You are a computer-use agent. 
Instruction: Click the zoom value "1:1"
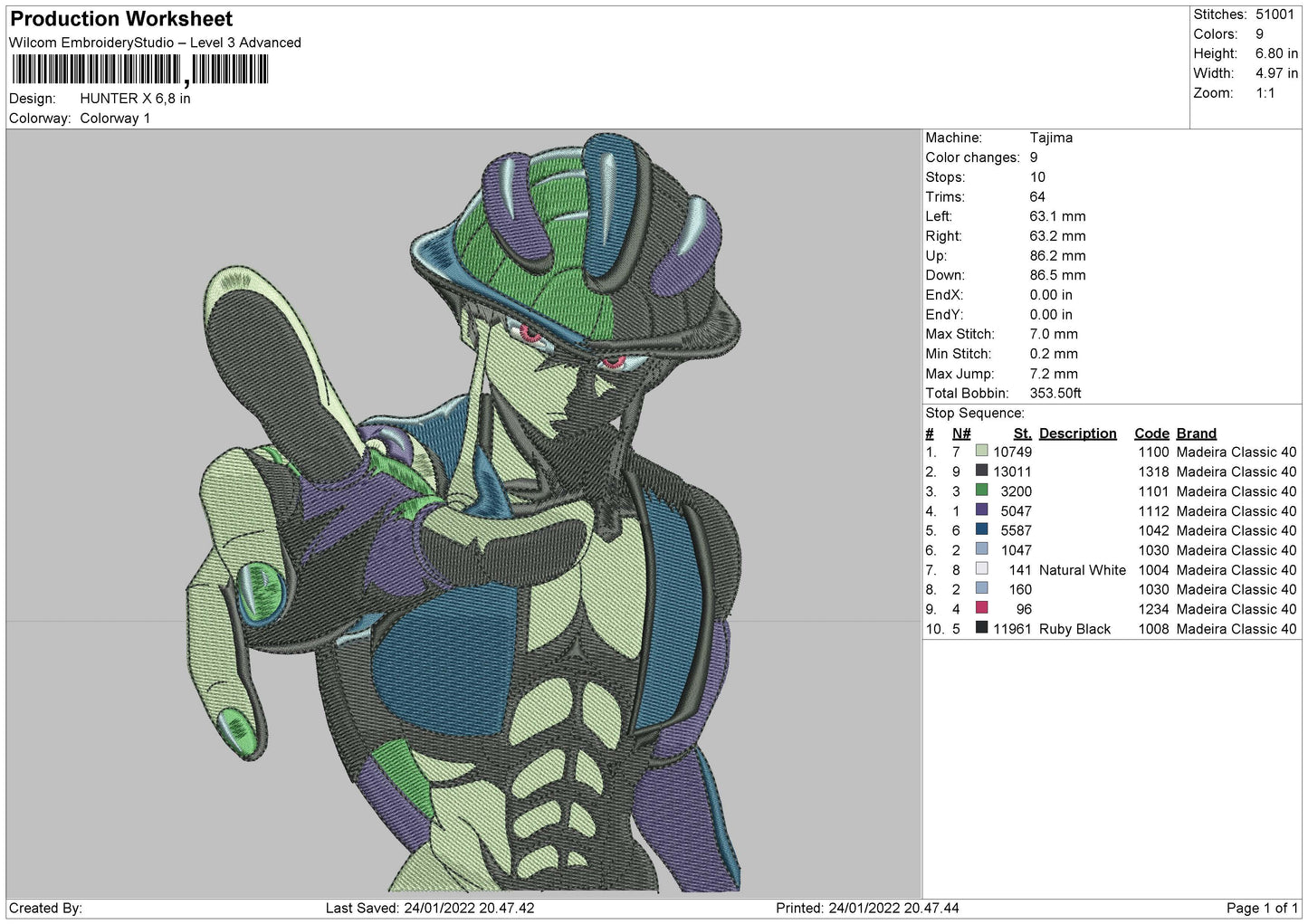pyautogui.click(x=1265, y=93)
